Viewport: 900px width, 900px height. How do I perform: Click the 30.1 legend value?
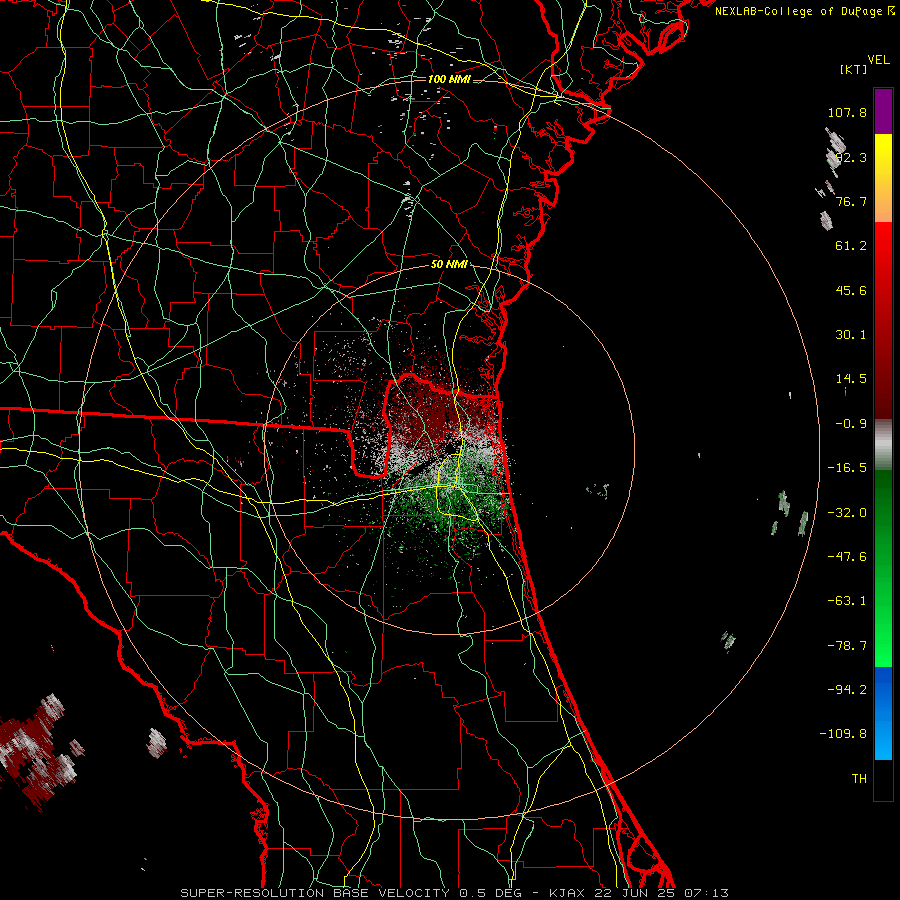click(x=851, y=335)
